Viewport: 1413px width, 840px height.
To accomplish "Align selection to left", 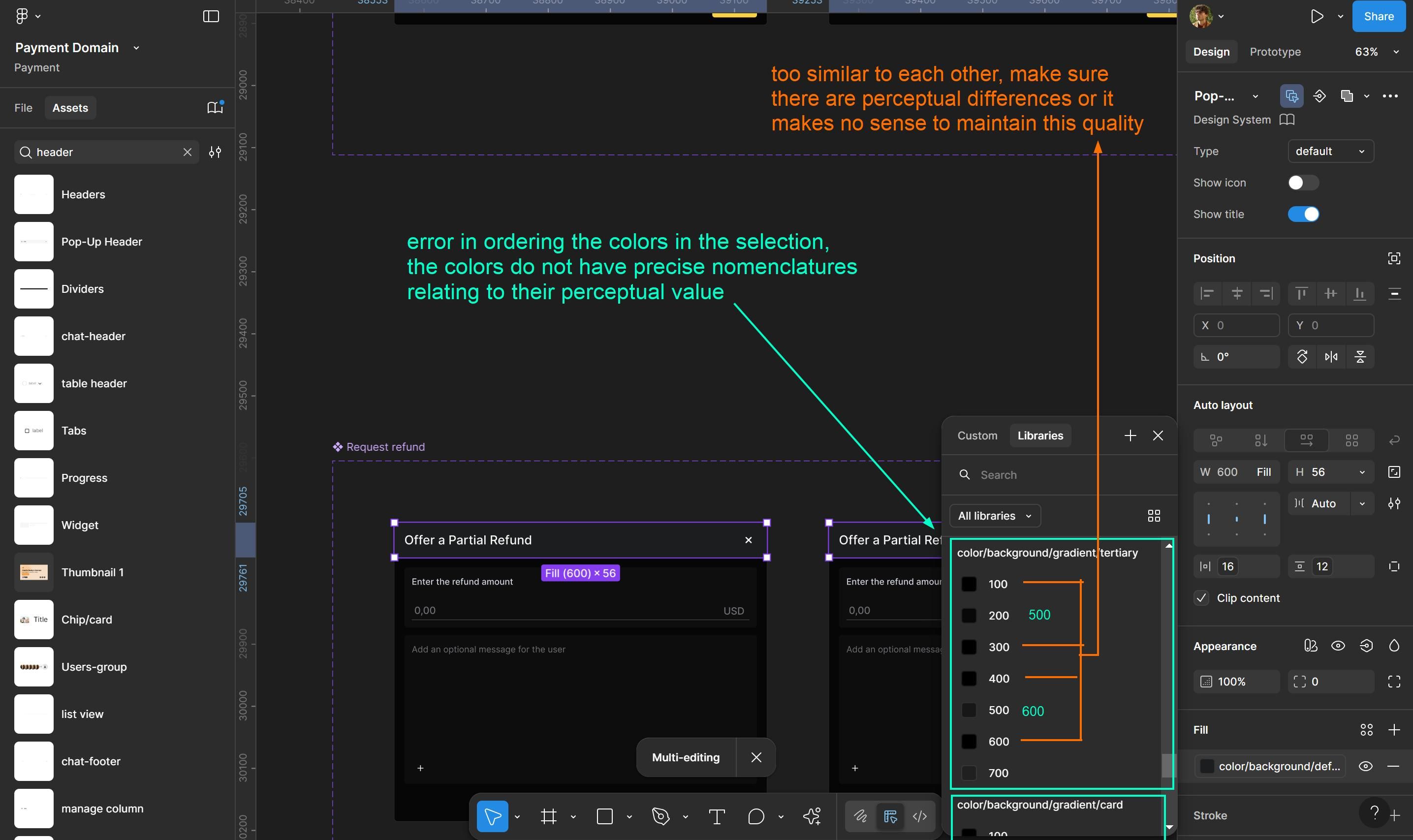I will 1207,293.
